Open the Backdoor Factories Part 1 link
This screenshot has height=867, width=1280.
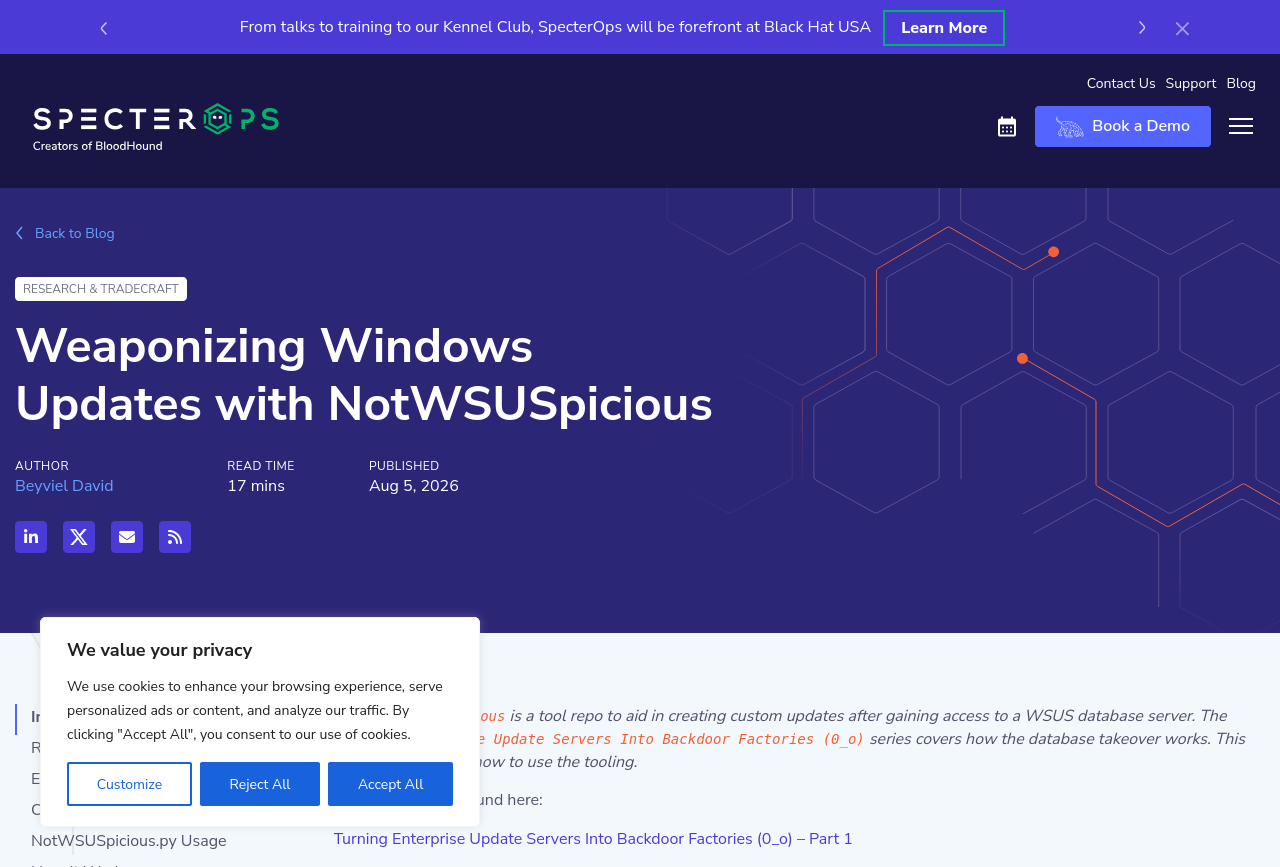[593, 839]
